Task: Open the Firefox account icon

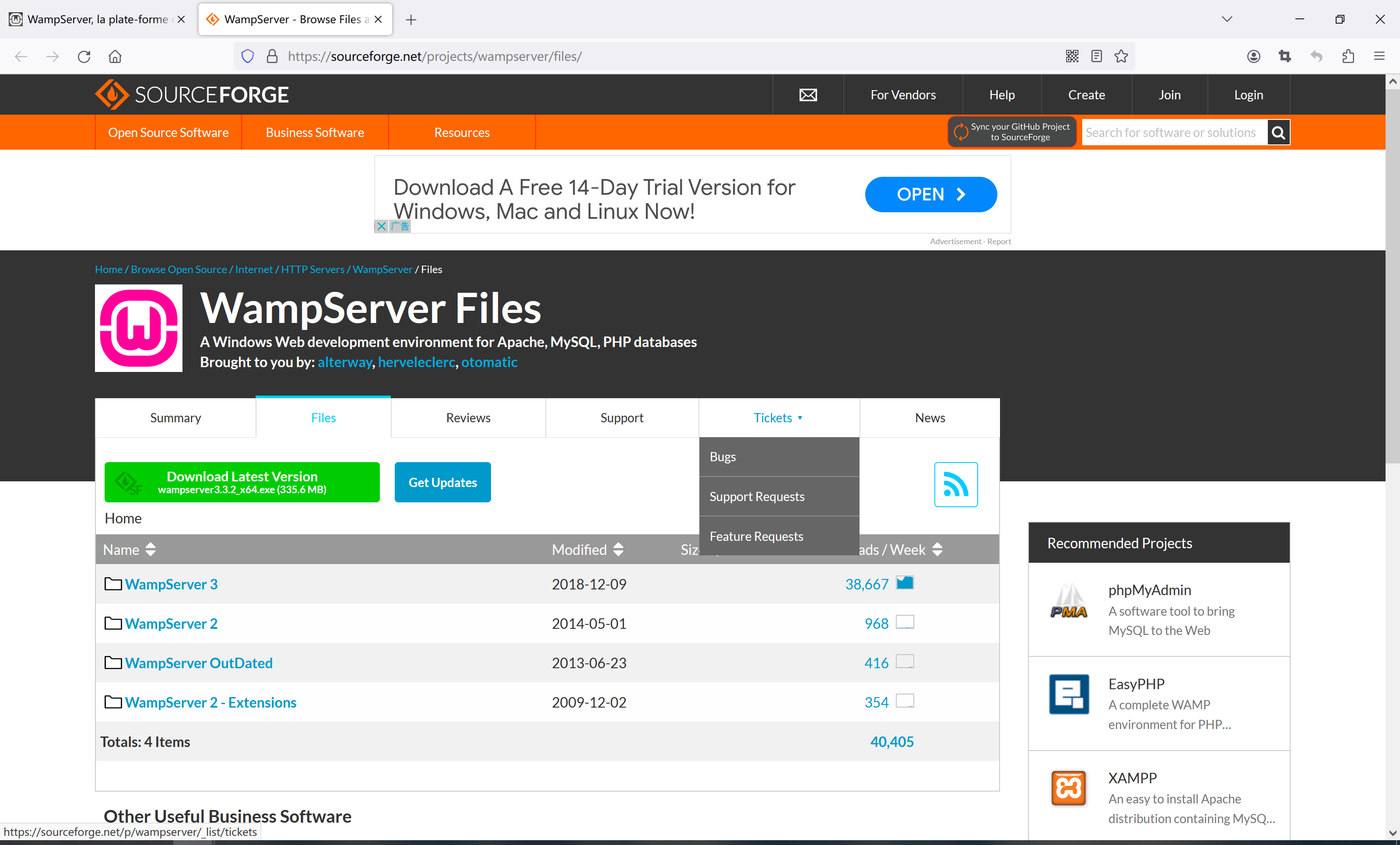Action: point(1254,56)
